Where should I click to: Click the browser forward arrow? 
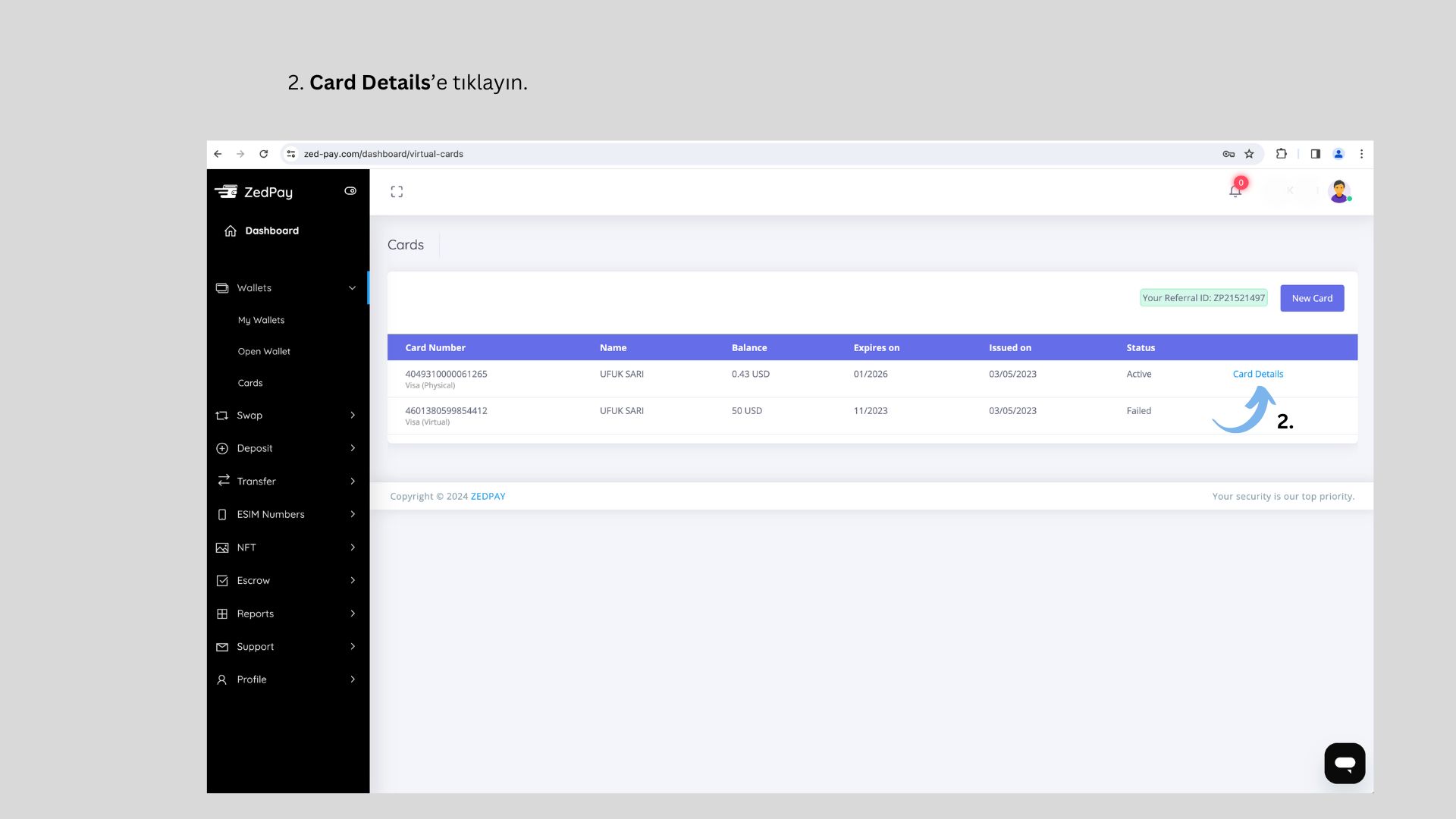pyautogui.click(x=240, y=154)
